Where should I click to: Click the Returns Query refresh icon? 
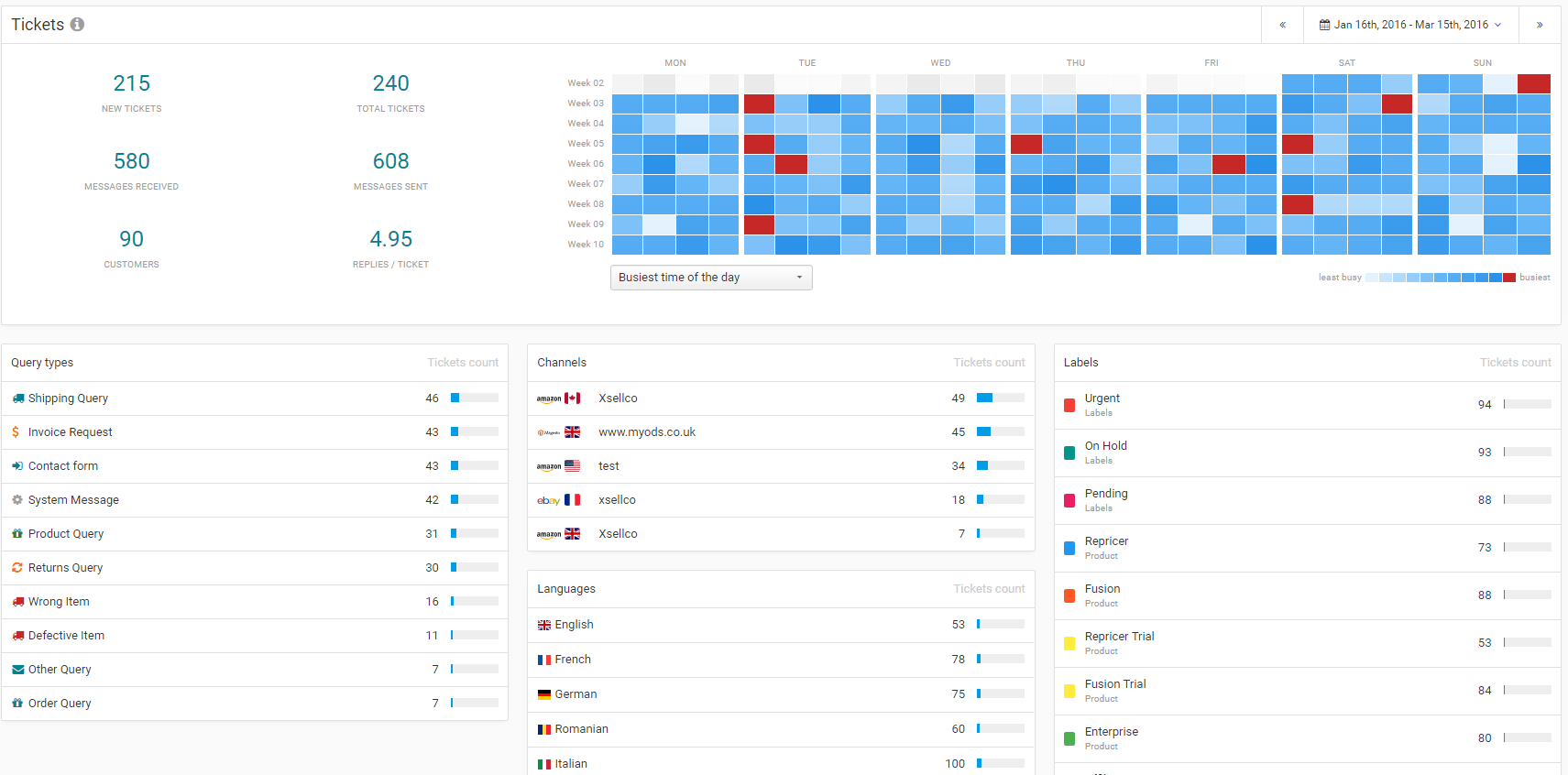click(17, 568)
